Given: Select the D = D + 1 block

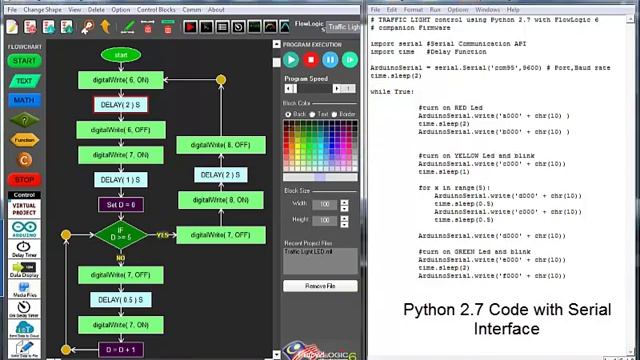Looking at the screenshot, I should 121,350.
